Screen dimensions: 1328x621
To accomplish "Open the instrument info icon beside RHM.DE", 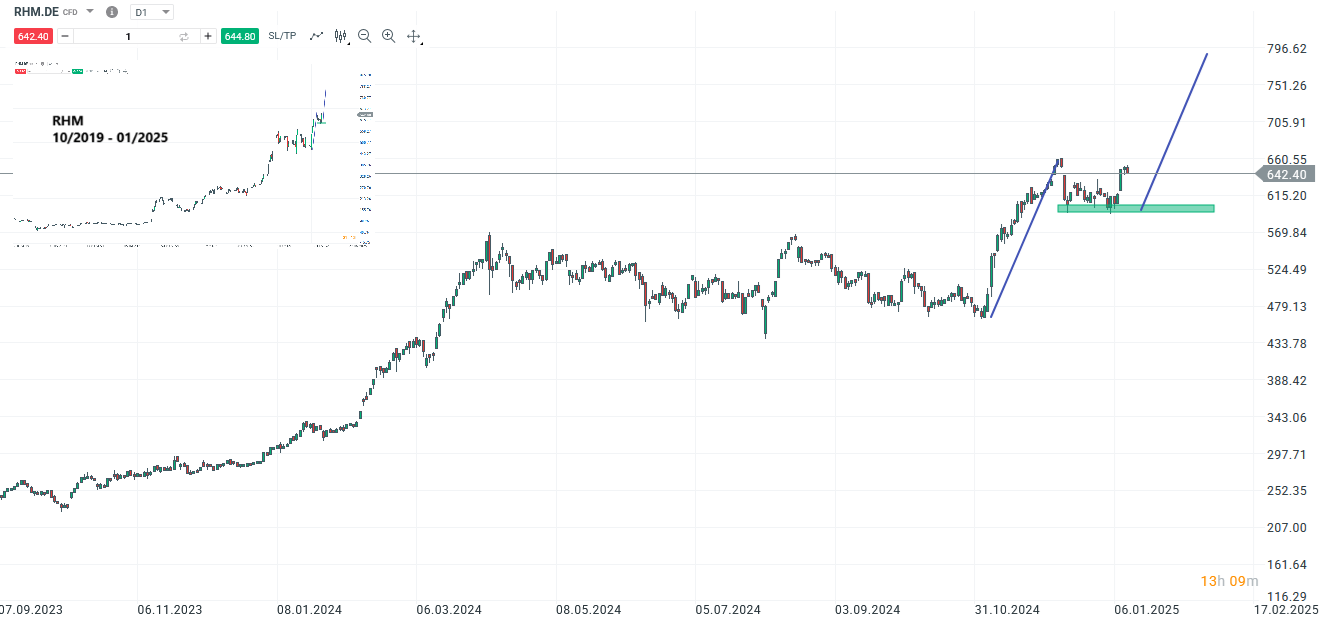I will pos(112,12).
